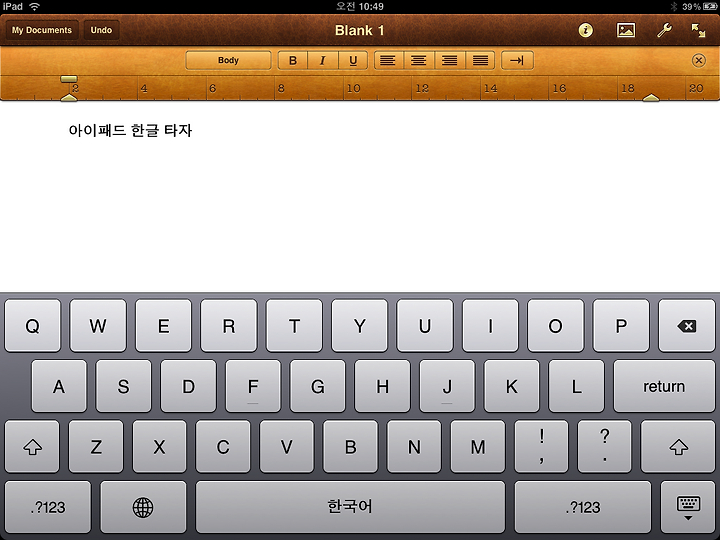The image size is (720, 540).
Task: Toggle underline formatting
Action: 353,60
